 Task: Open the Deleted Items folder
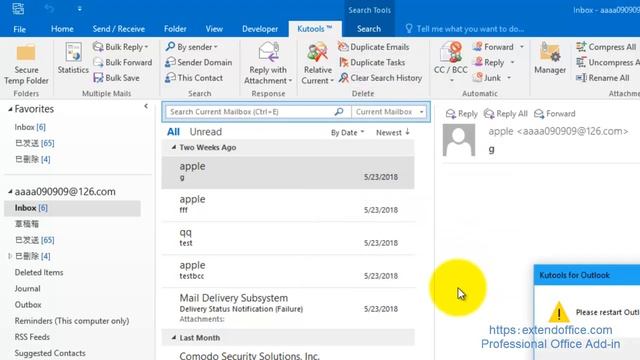39,272
